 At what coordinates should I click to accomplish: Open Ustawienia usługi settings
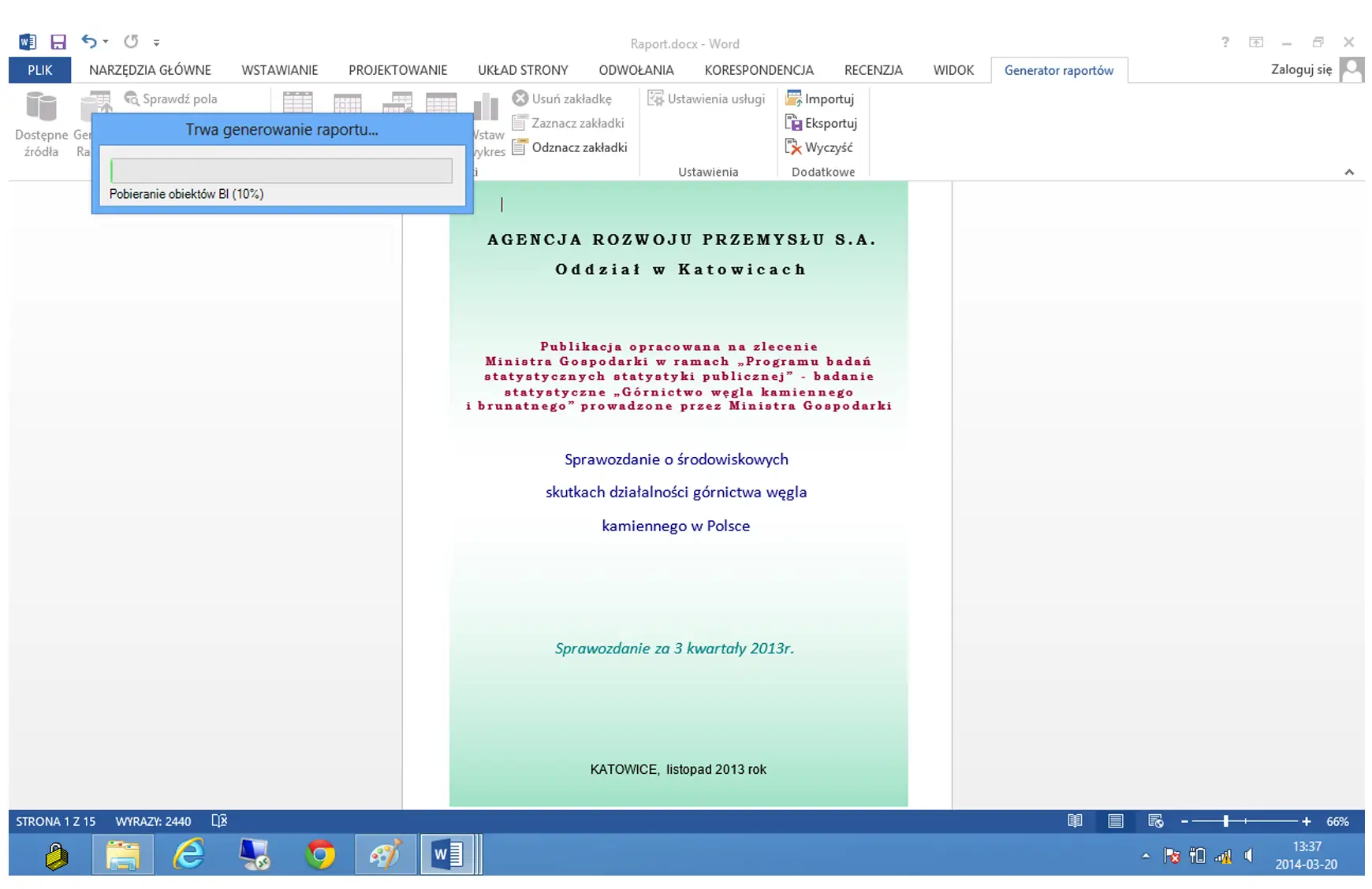point(707,99)
